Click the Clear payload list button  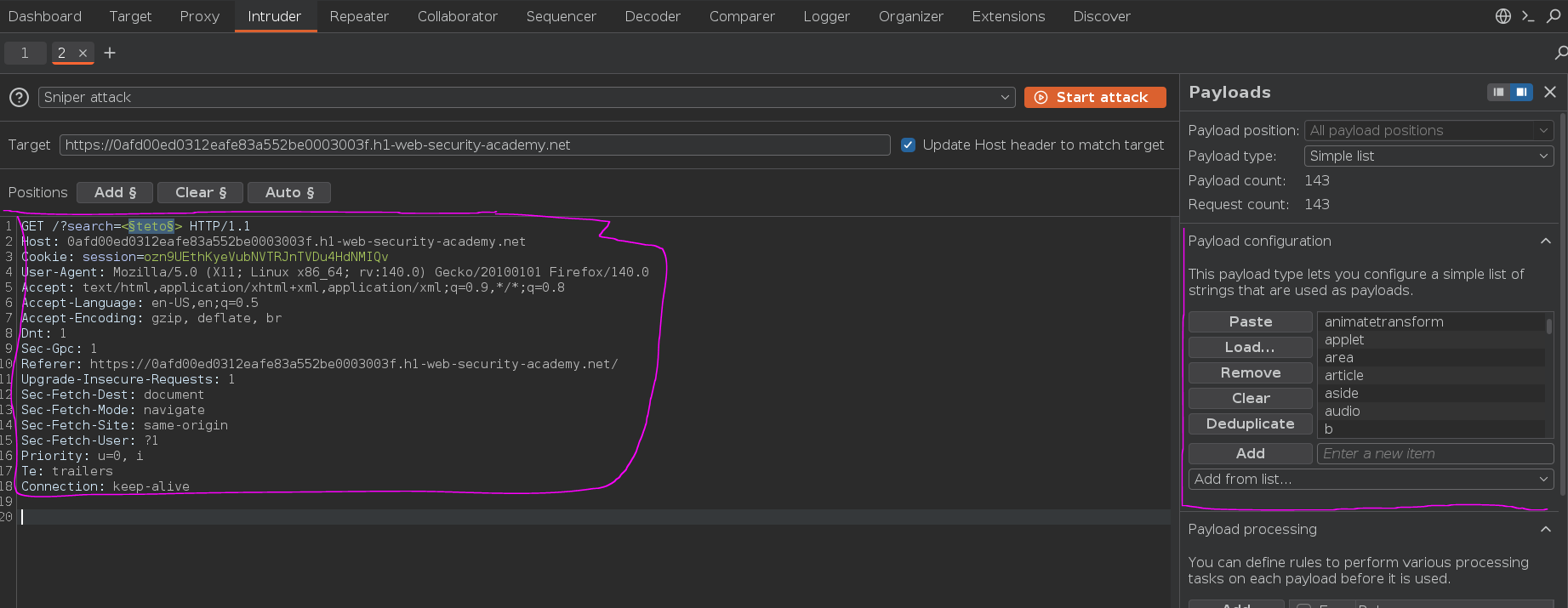coord(1251,398)
